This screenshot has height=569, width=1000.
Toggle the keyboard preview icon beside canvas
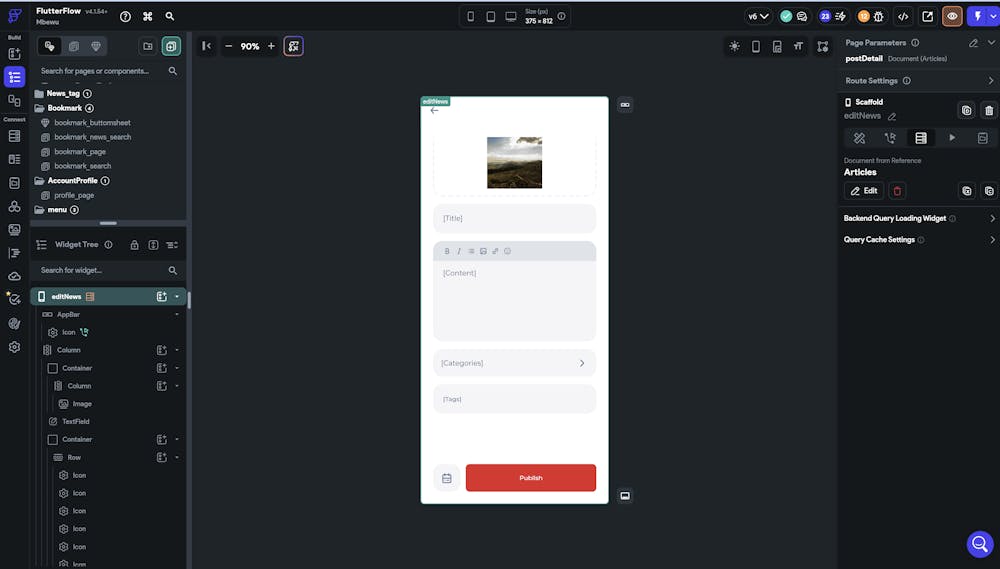coord(625,496)
